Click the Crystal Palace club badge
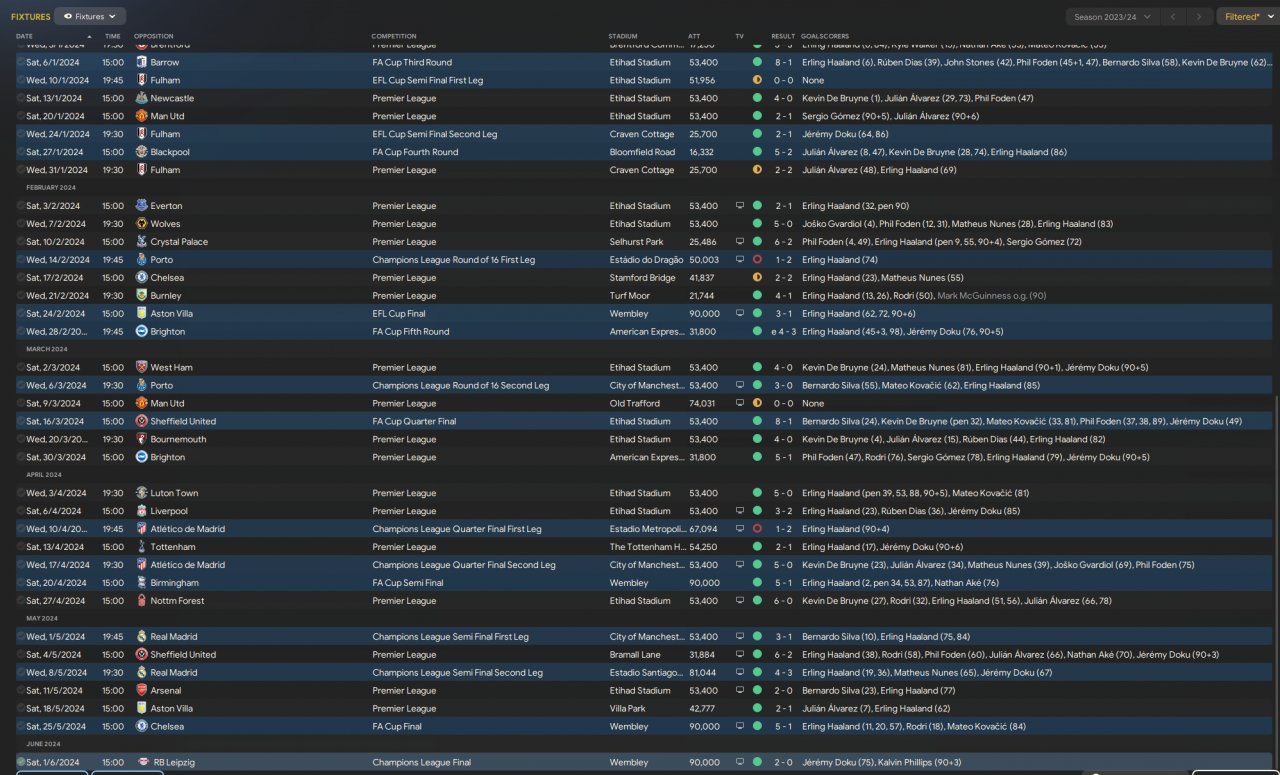 click(x=141, y=242)
